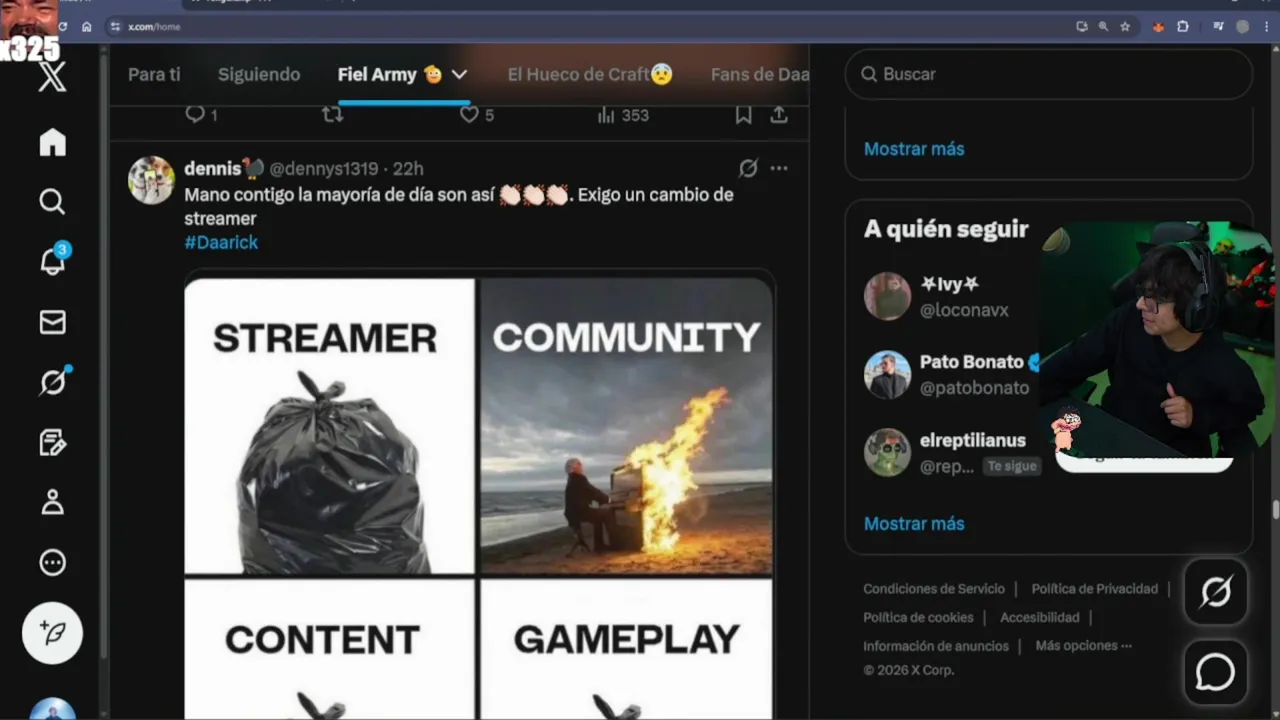Open dennis profile name on the post

[x=224, y=168]
